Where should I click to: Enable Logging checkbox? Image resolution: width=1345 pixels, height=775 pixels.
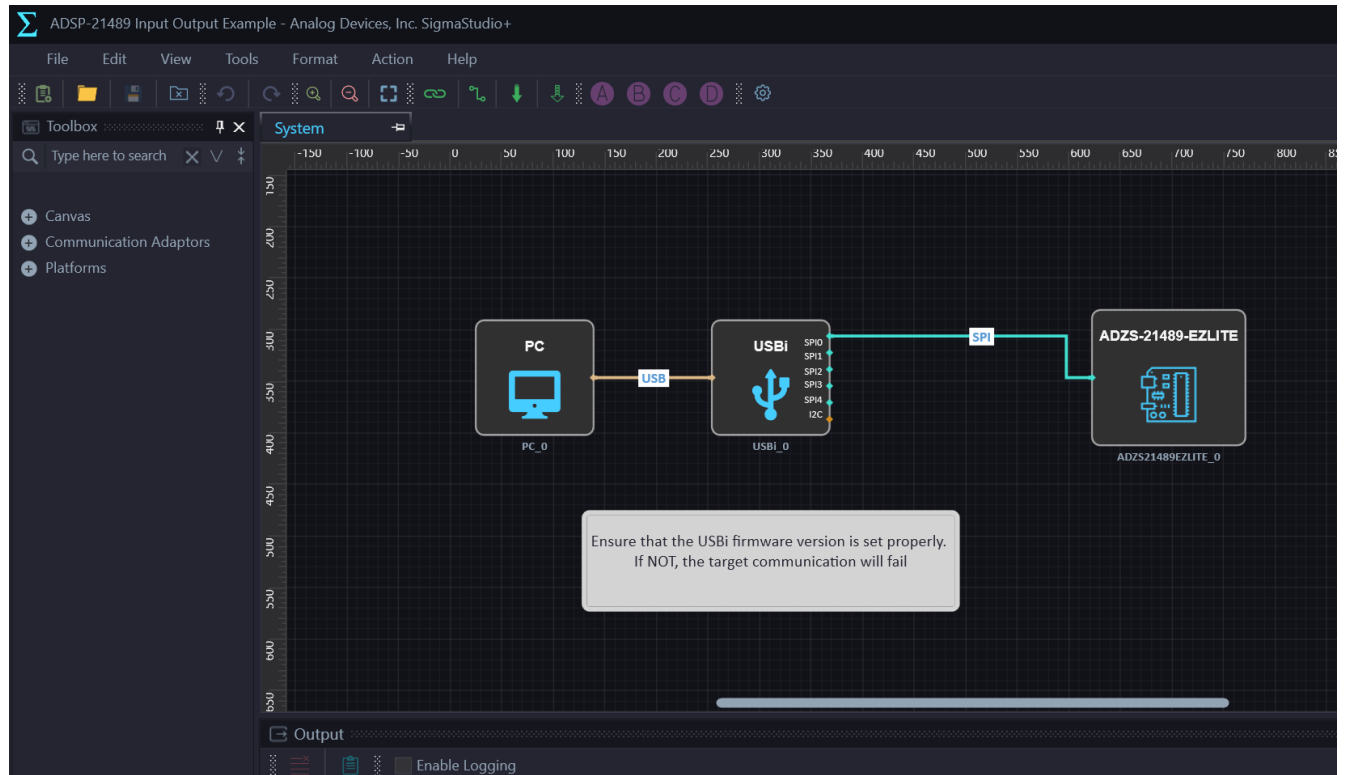point(403,765)
